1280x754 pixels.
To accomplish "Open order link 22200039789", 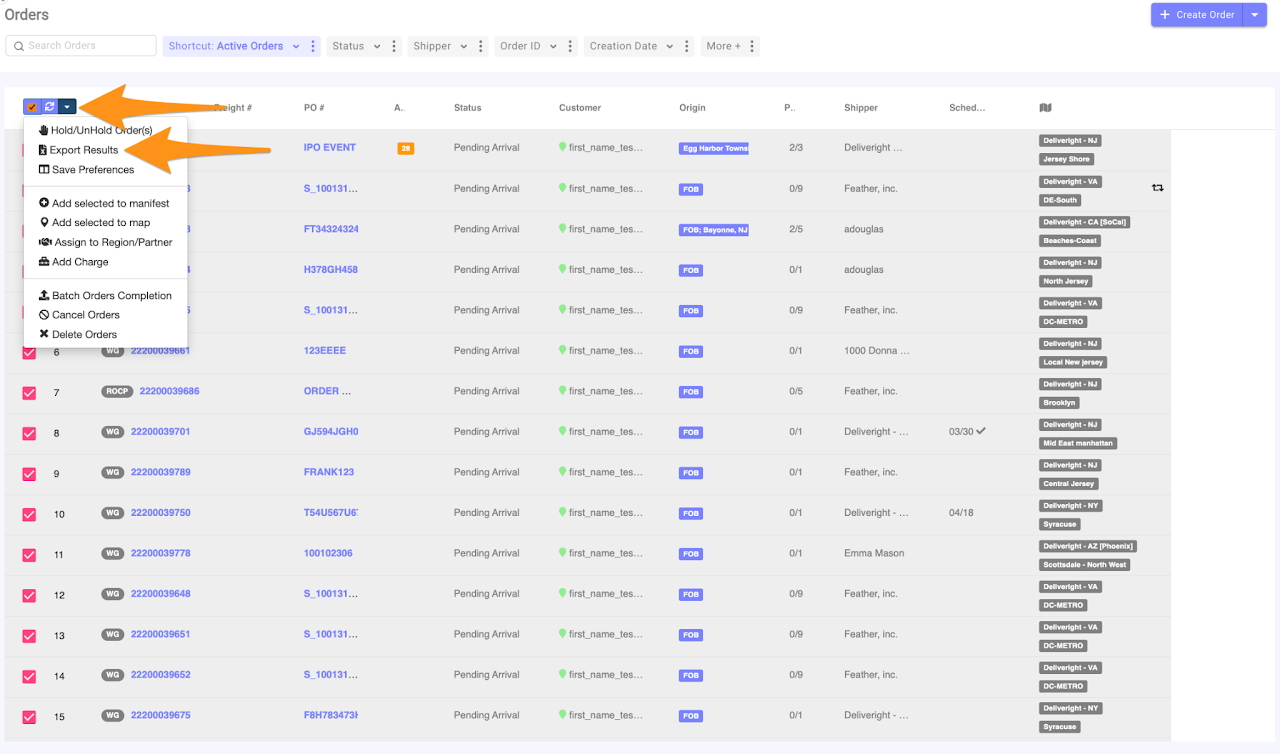I will pos(160,472).
